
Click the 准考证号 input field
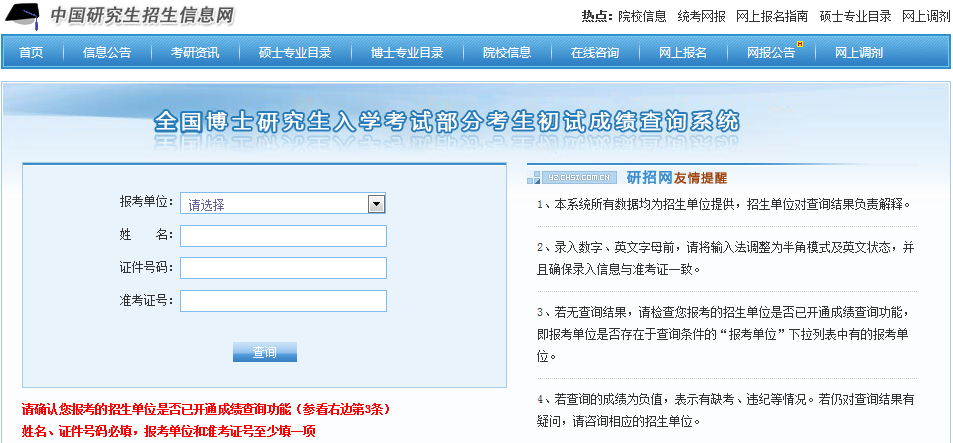pyautogui.click(x=283, y=301)
